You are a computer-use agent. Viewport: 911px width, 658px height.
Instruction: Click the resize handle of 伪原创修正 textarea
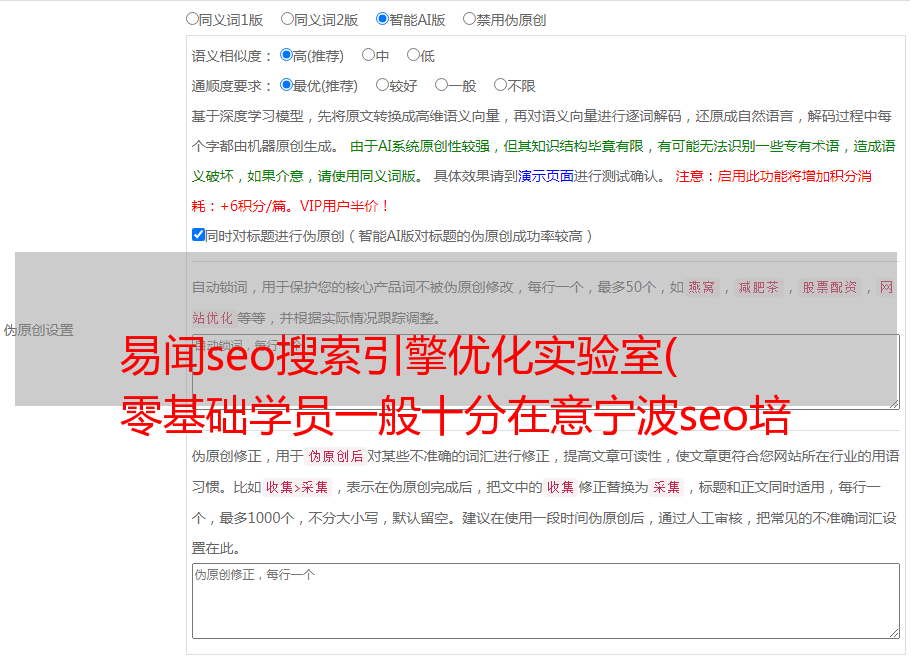[894, 633]
